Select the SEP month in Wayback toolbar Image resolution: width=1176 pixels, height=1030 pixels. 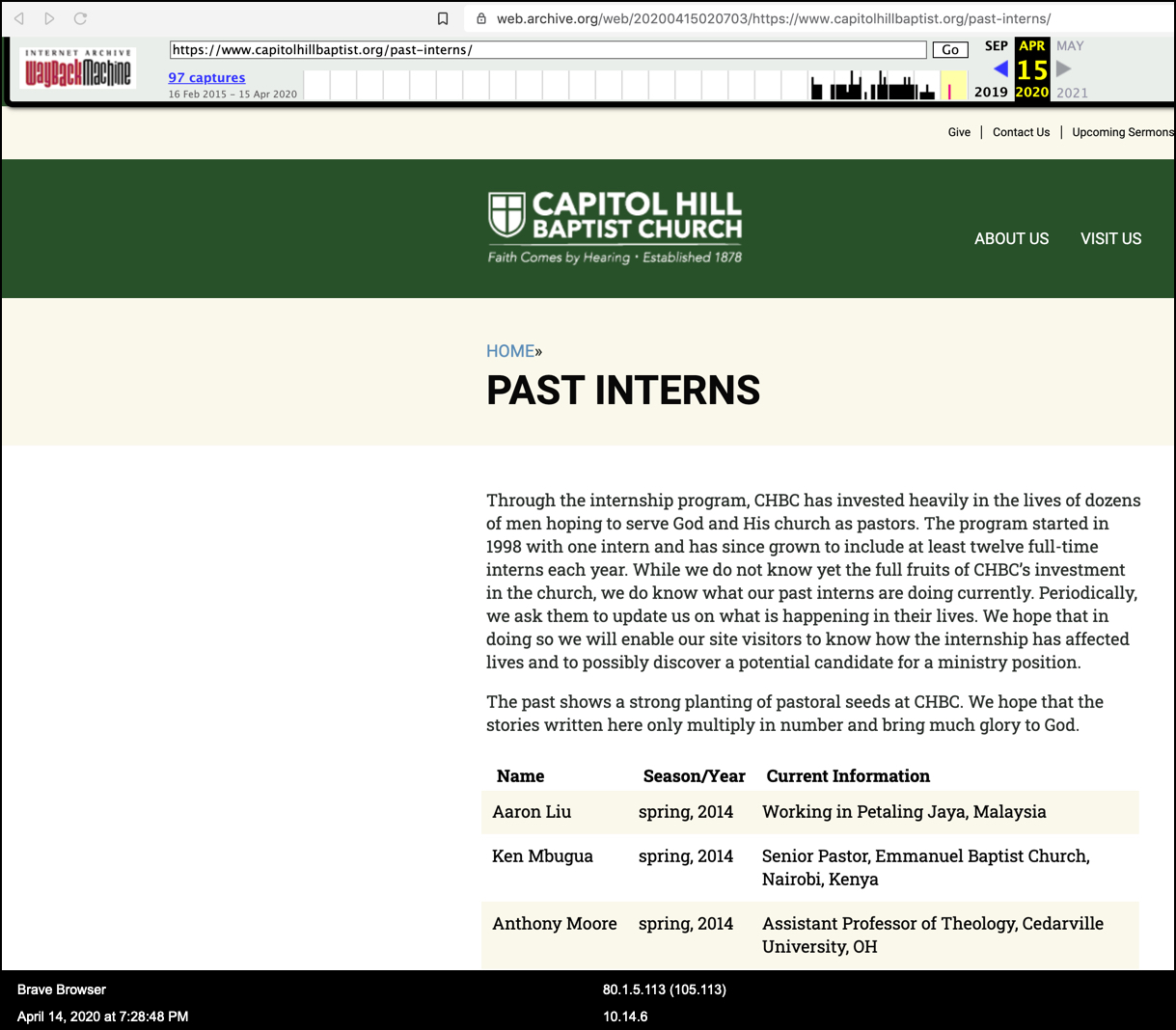pyautogui.click(x=997, y=45)
